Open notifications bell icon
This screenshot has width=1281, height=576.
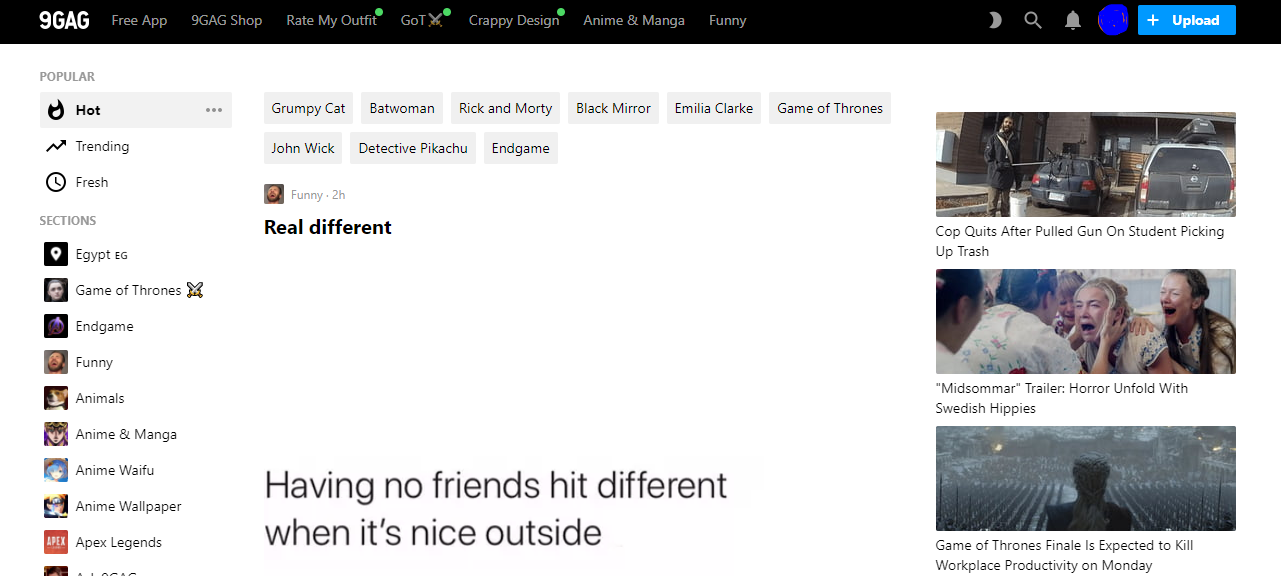tap(1073, 20)
